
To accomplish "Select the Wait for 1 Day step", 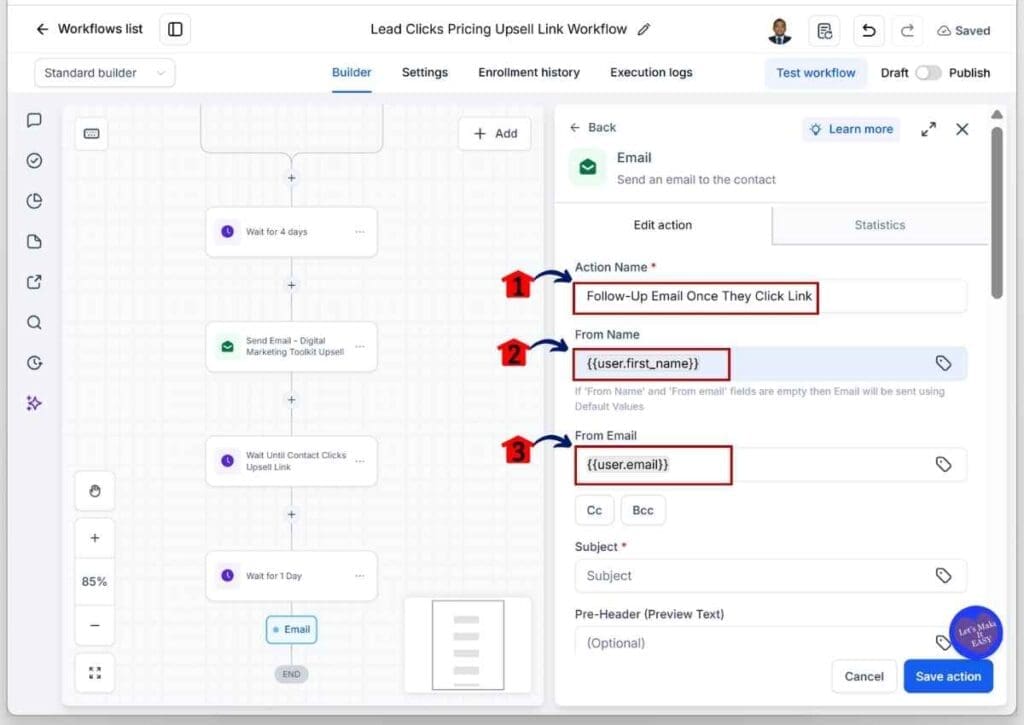I will click(x=291, y=576).
